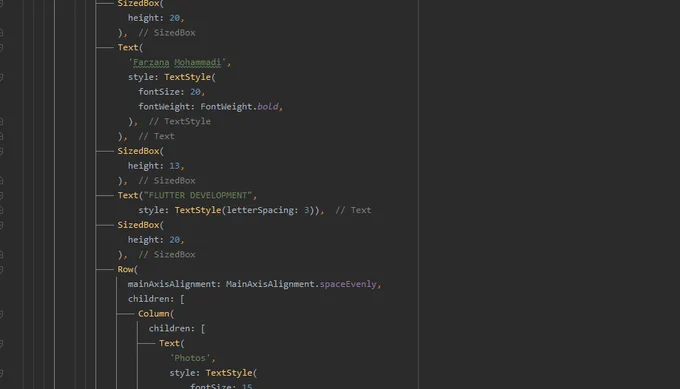Collapse fold marker beside Text( above 'Photos'
680x389 pixels.
click(x=1, y=343)
